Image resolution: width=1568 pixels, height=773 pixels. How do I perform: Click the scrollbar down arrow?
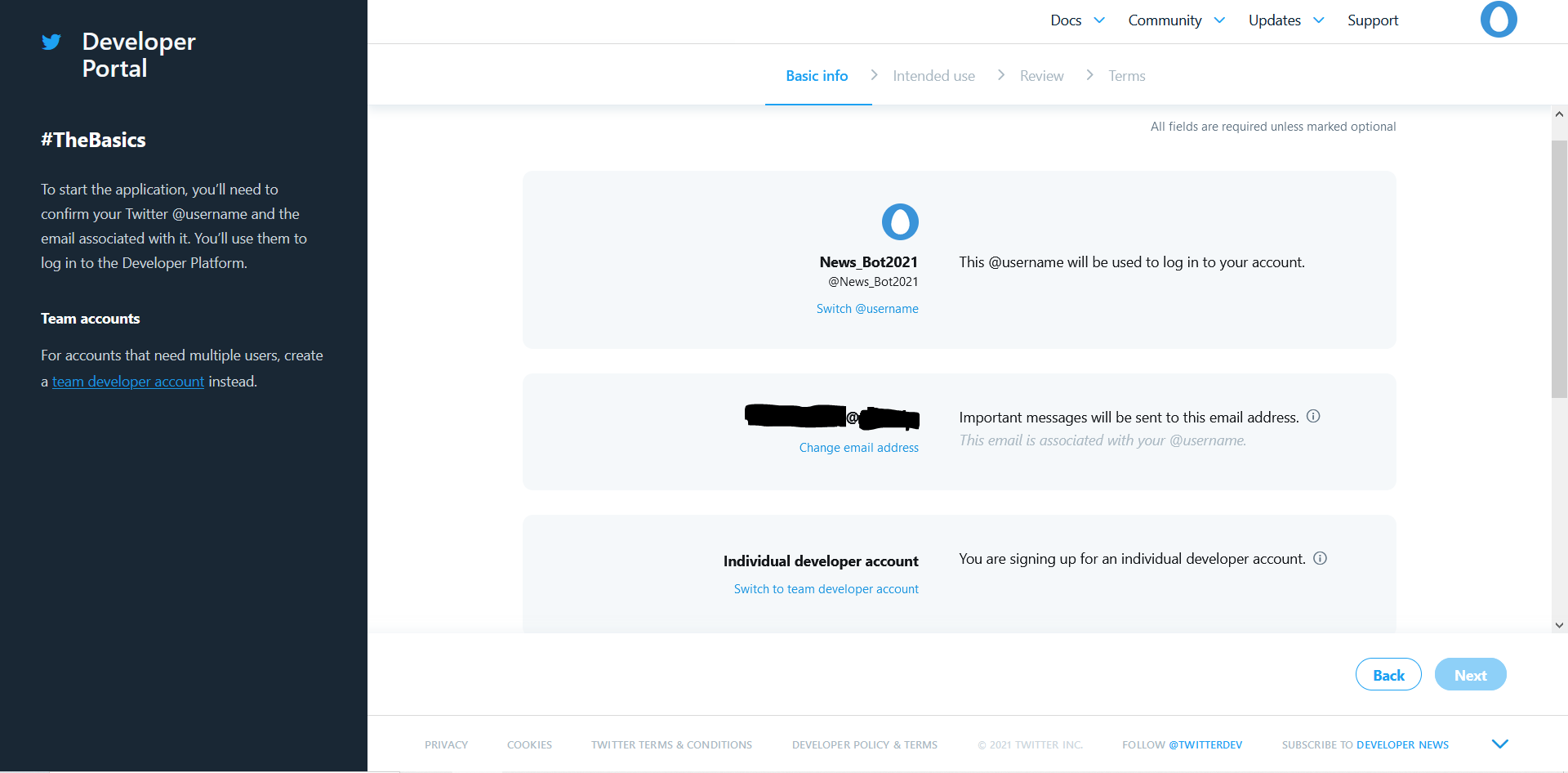click(1559, 626)
